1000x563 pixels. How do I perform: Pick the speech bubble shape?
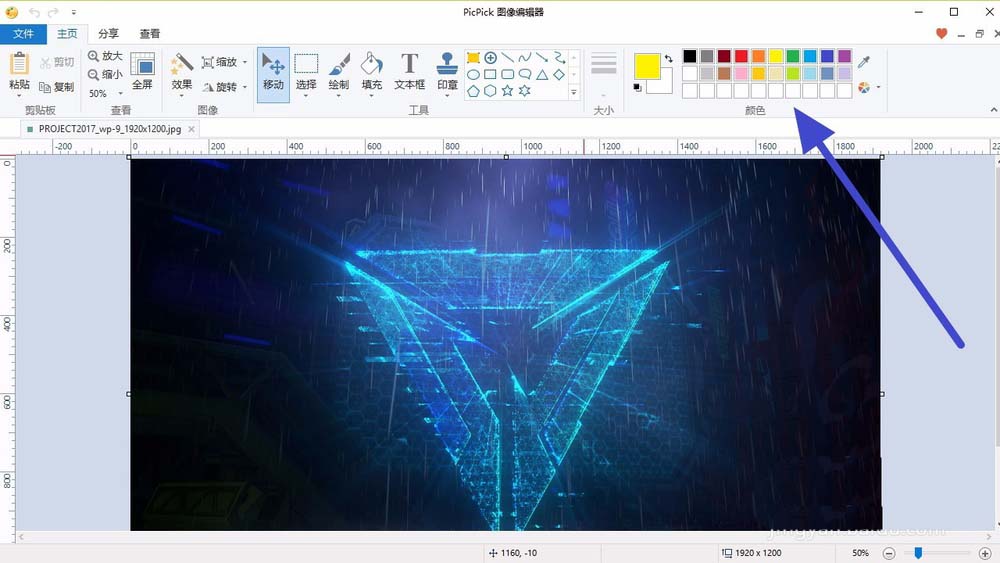tap(525, 75)
